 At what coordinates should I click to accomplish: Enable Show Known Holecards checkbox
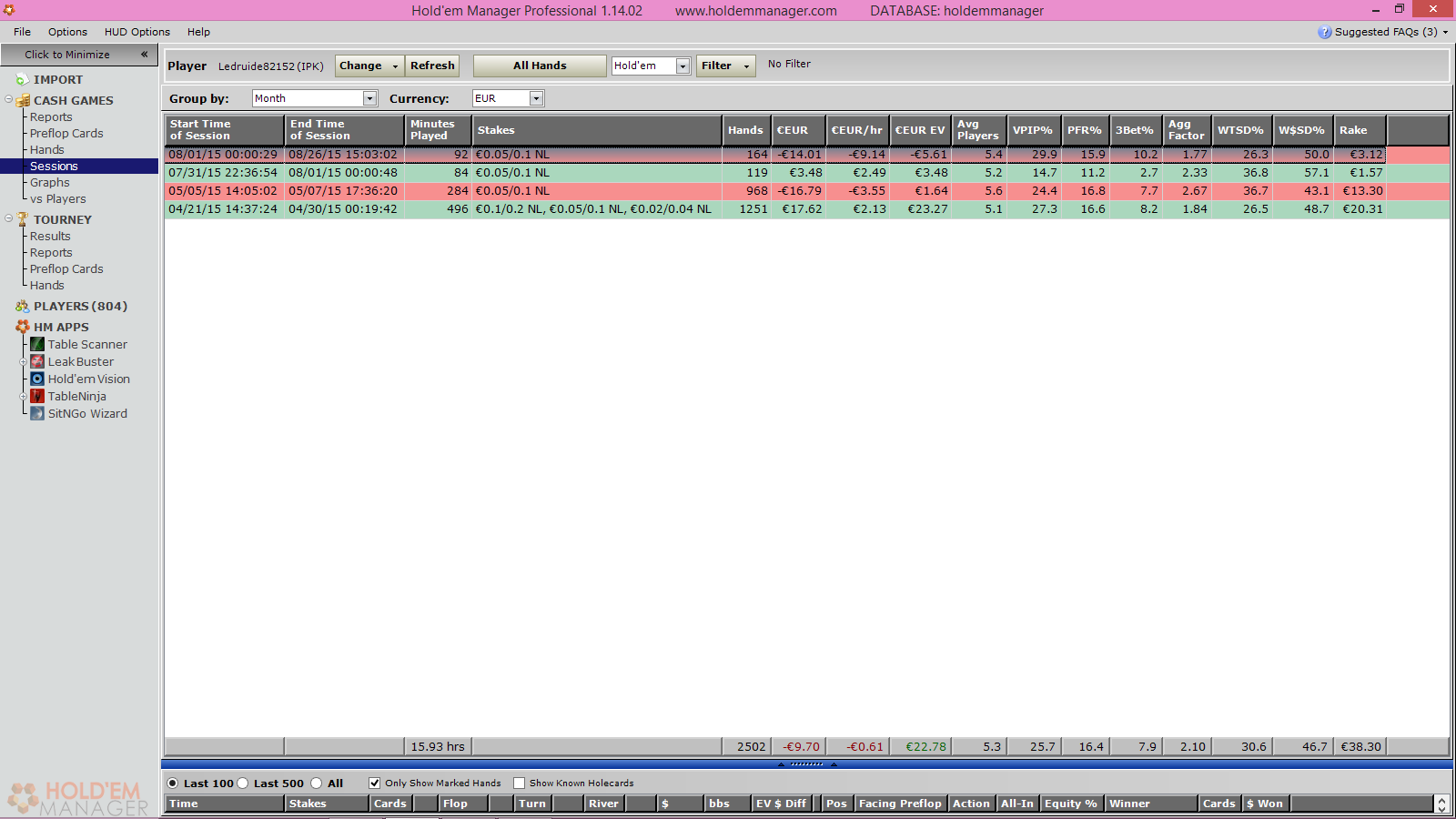[x=519, y=783]
